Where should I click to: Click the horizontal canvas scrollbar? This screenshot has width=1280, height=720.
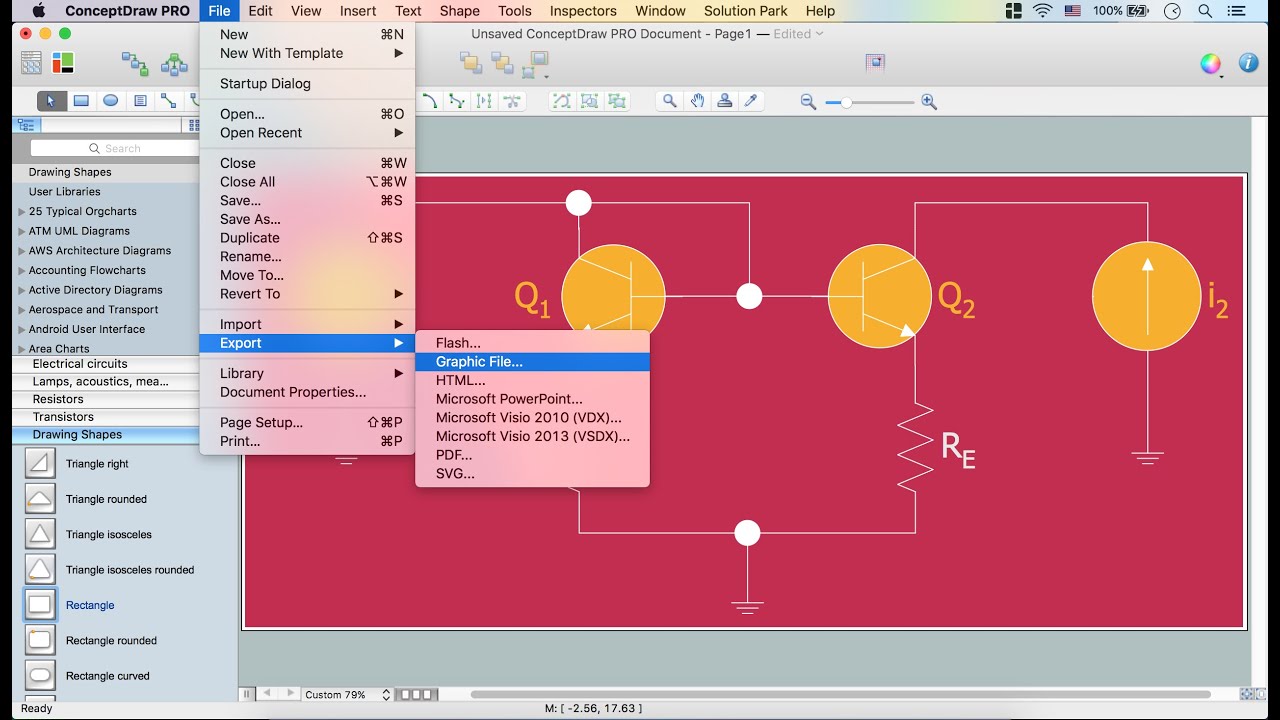pos(840,694)
